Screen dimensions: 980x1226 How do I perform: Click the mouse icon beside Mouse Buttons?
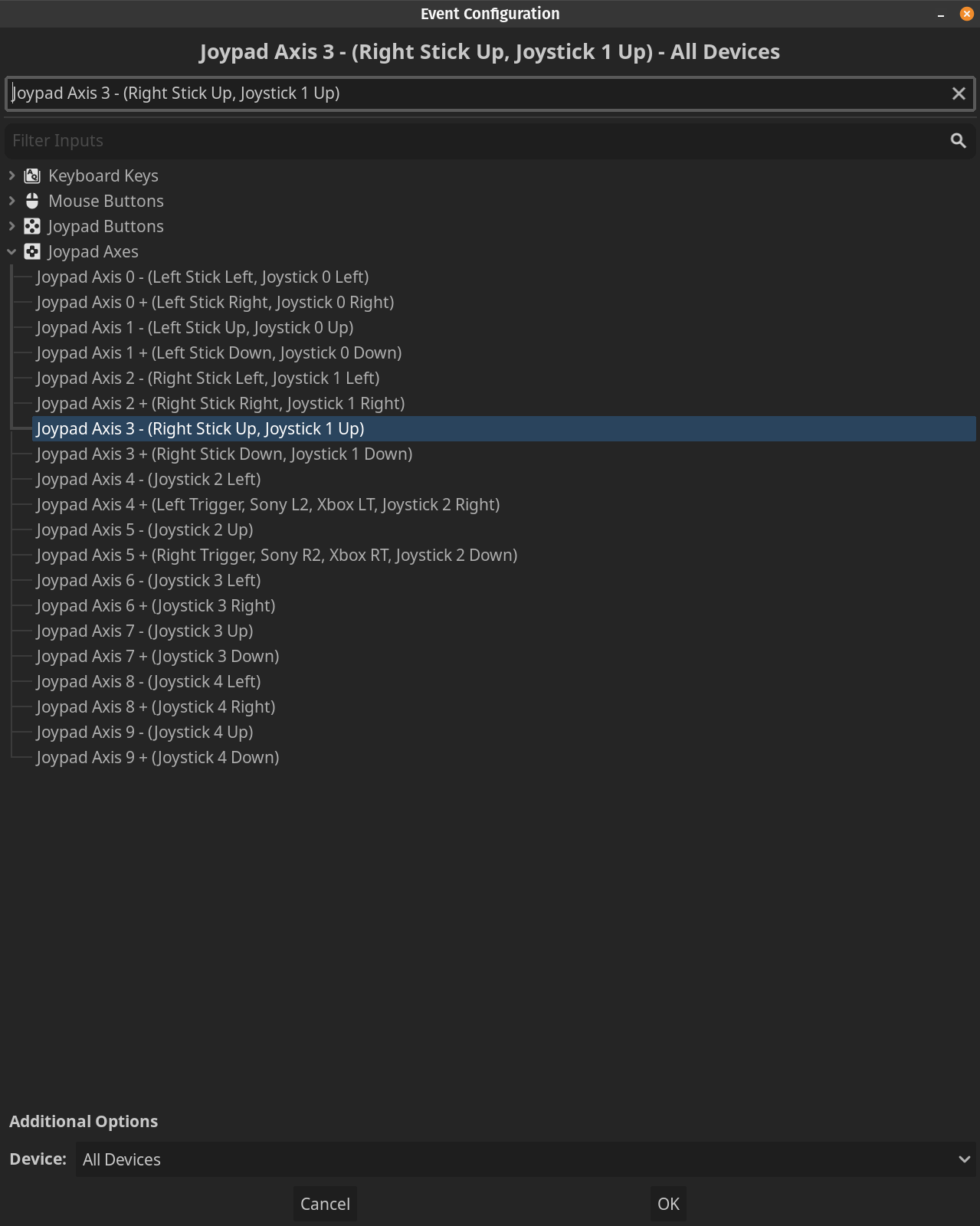click(x=32, y=201)
